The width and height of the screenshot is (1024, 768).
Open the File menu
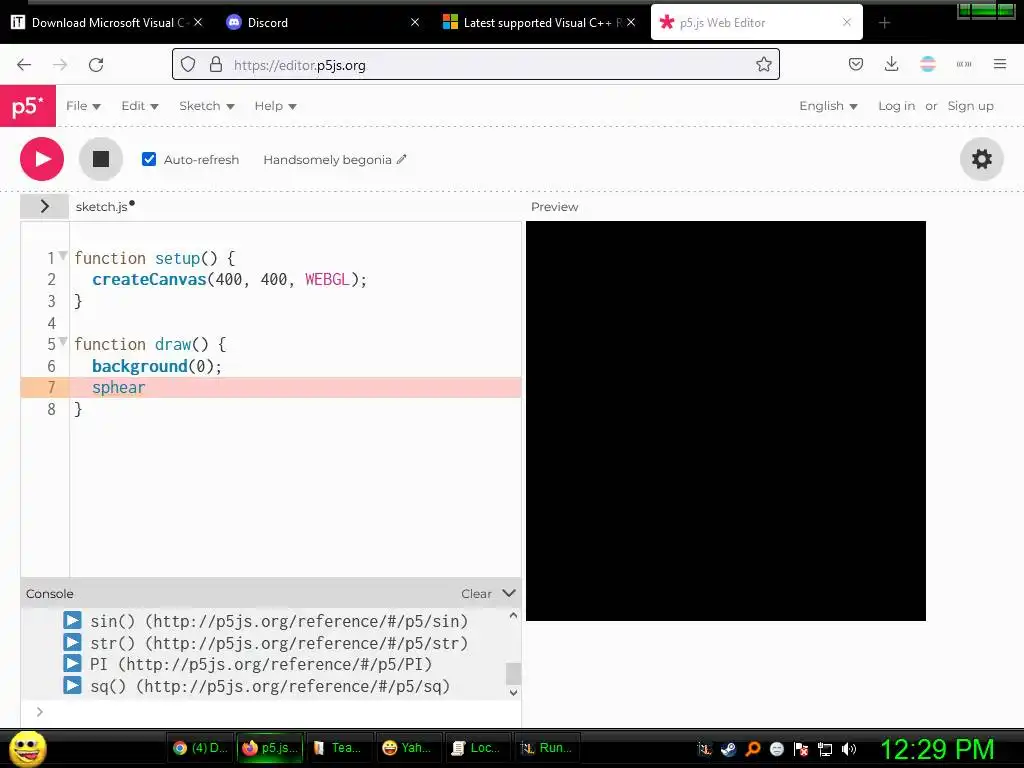[x=83, y=106]
